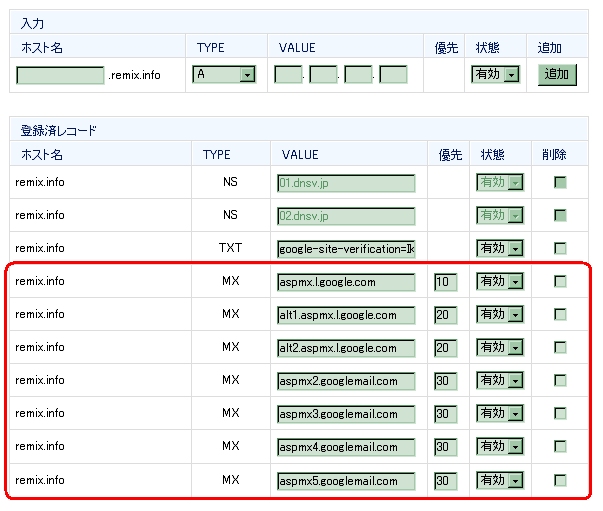Focus the host name field before .remix.info
Viewport: 603px width, 511px height.
(x=60, y=75)
